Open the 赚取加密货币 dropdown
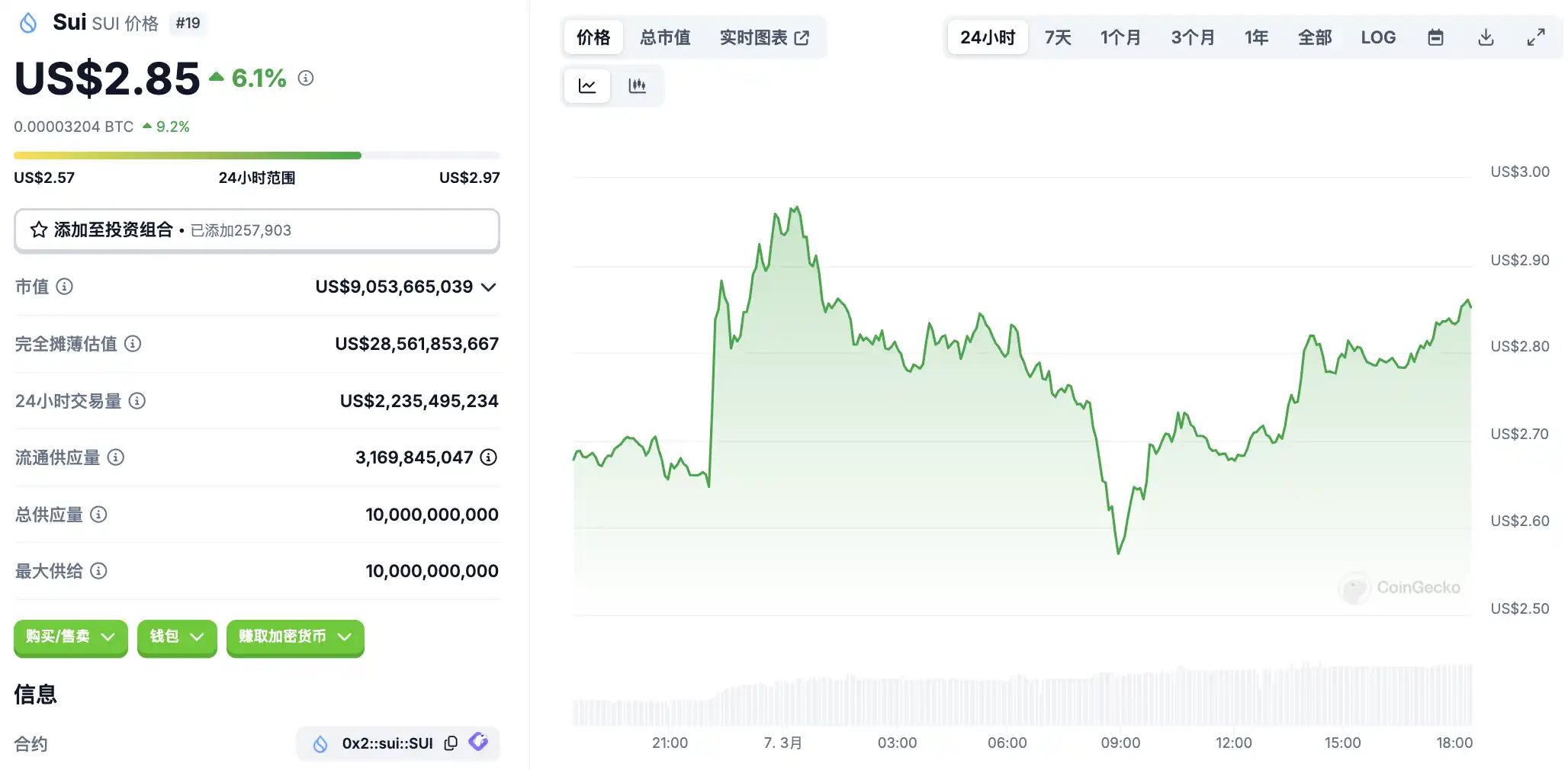The height and width of the screenshot is (770, 1568). tap(295, 637)
